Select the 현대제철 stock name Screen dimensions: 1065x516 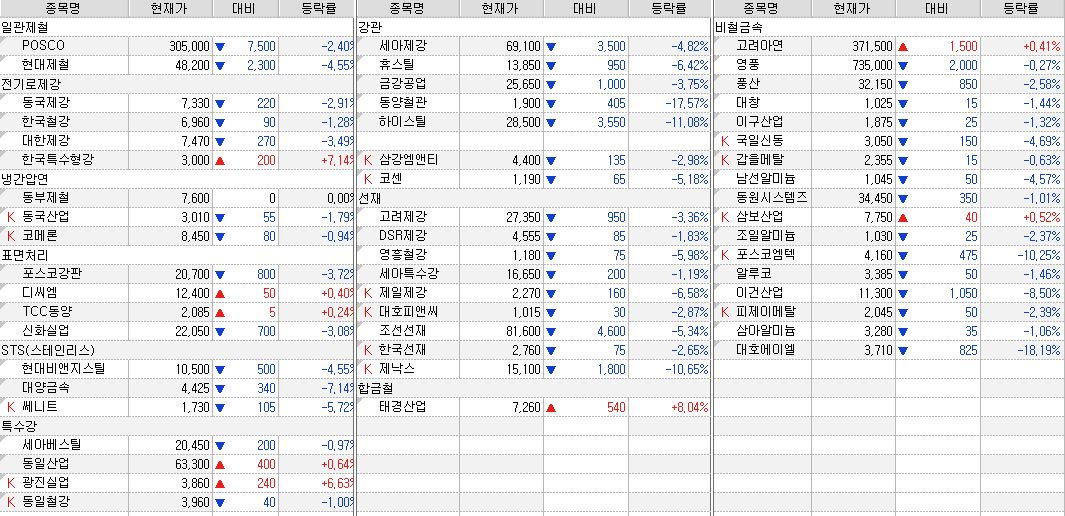[x=47, y=65]
